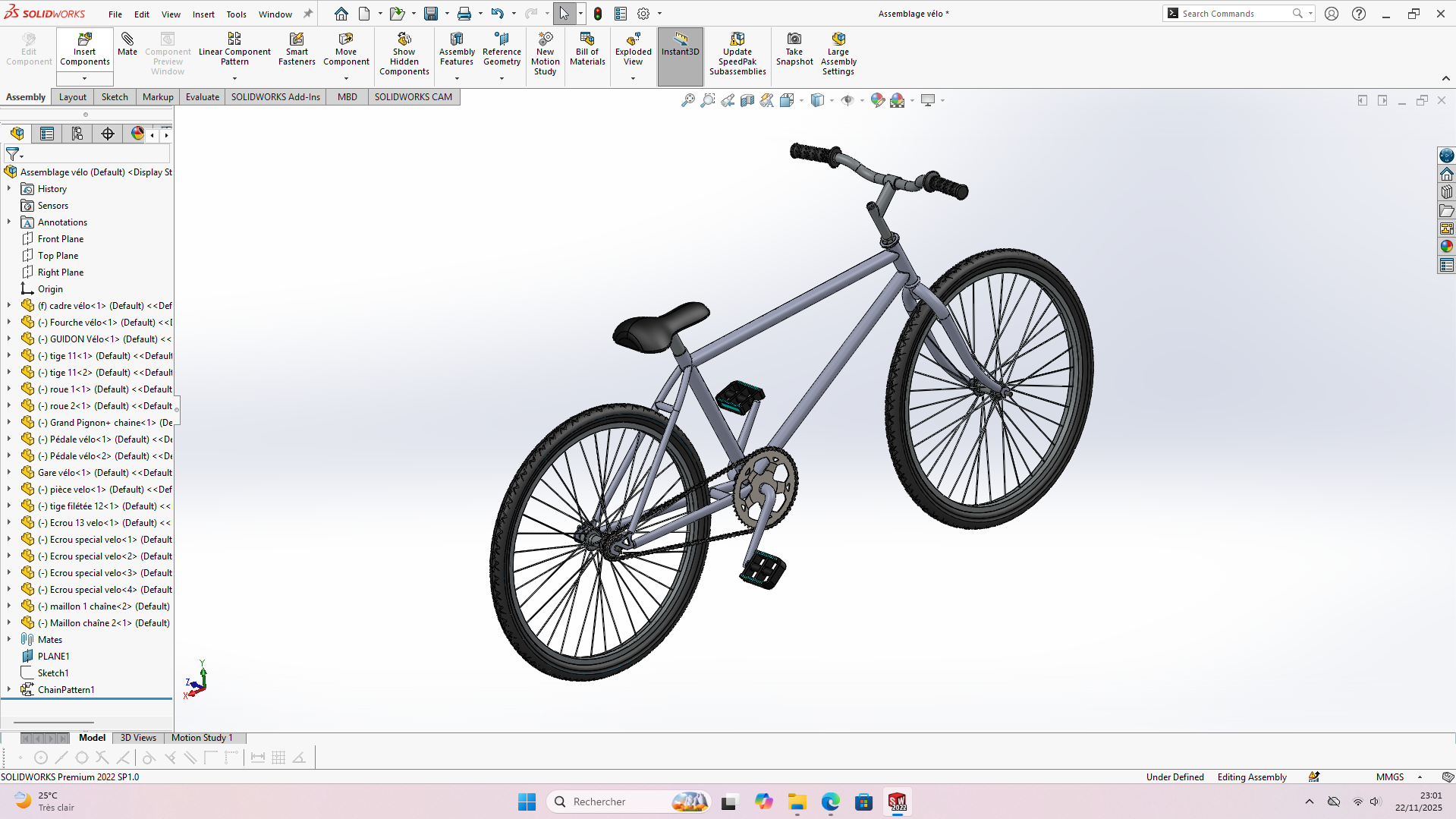This screenshot has width=1456, height=819.
Task: Expand the cadre vélo<1> component
Action: click(x=9, y=305)
